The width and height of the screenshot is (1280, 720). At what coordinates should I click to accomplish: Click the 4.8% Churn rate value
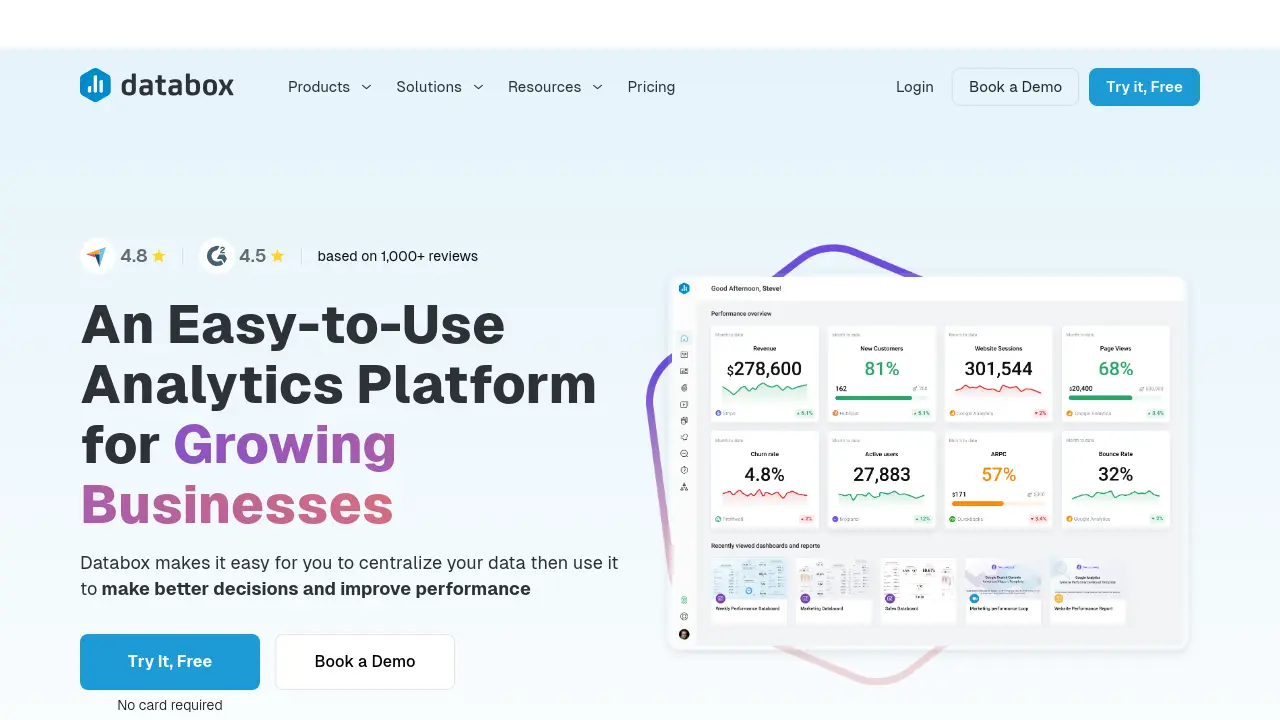click(x=764, y=474)
